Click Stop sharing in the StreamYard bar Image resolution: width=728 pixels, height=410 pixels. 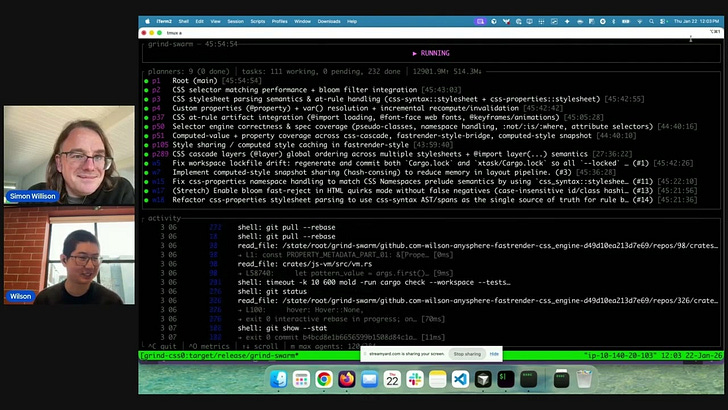click(x=467, y=354)
